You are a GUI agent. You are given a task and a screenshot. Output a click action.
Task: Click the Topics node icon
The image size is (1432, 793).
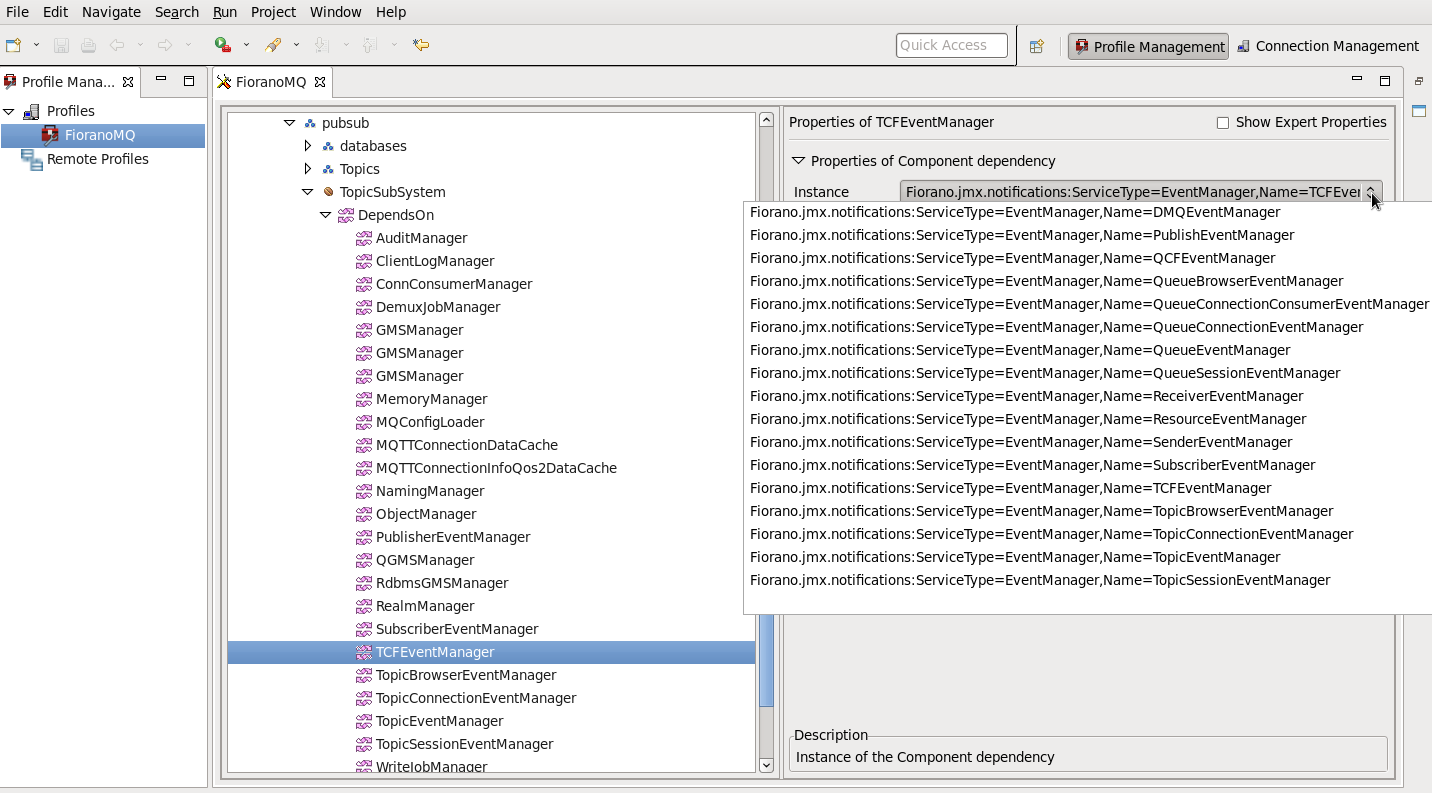(328, 169)
